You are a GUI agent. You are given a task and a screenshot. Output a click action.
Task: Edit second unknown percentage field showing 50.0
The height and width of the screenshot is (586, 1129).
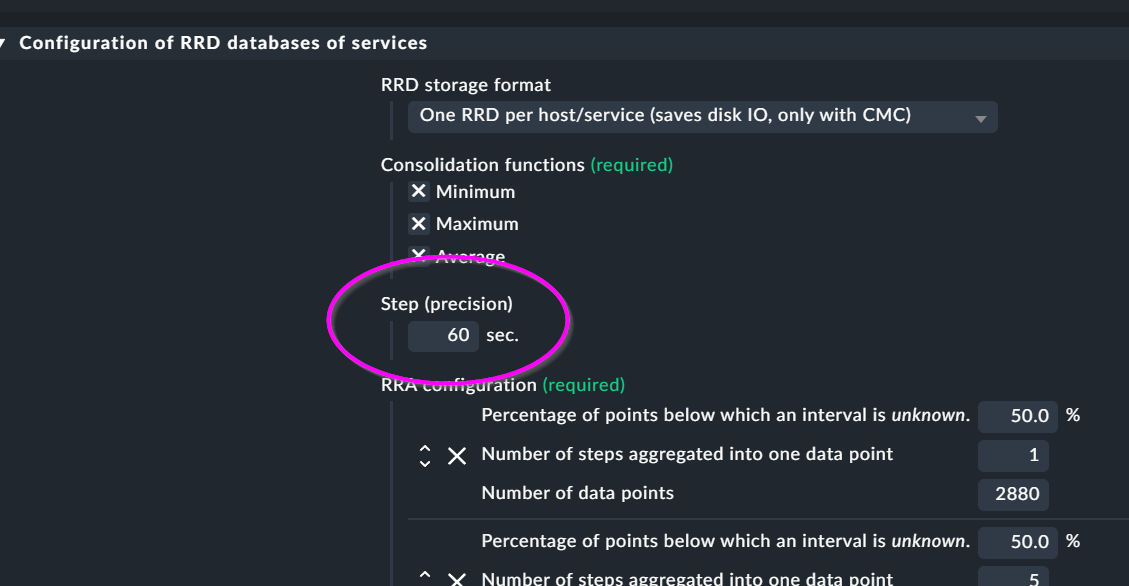[x=1017, y=542]
